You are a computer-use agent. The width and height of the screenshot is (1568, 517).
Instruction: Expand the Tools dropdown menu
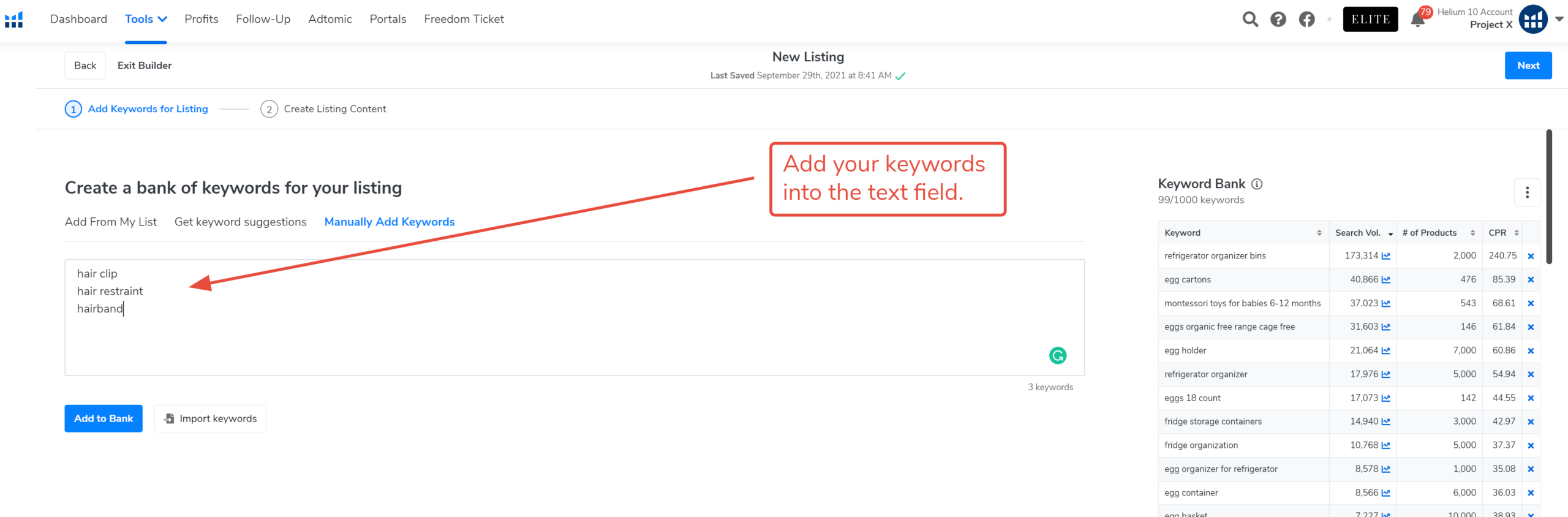pyautogui.click(x=146, y=19)
